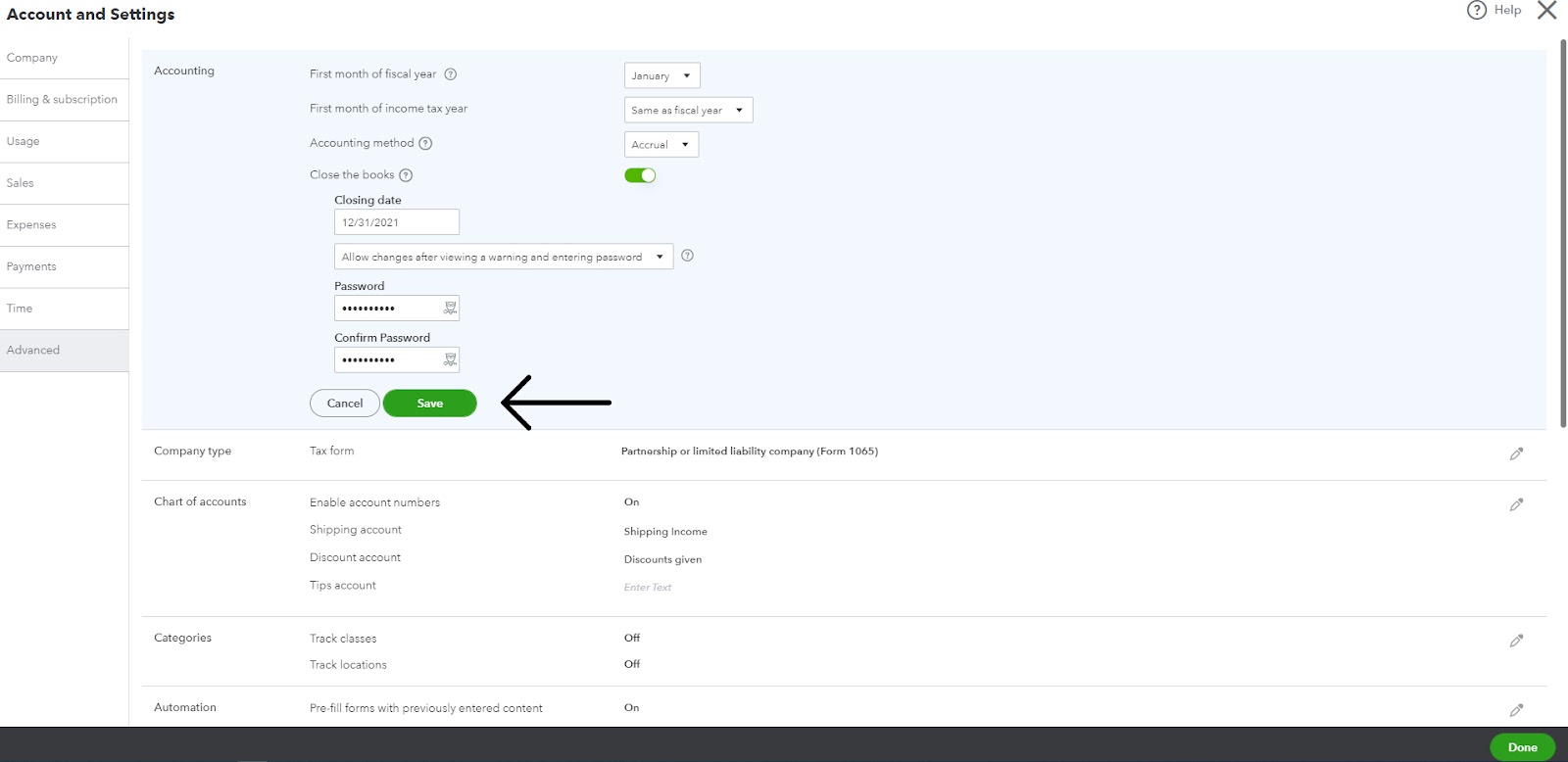The width and height of the screenshot is (1568, 762).
Task: Click the Help link text
Action: pos(1507,10)
